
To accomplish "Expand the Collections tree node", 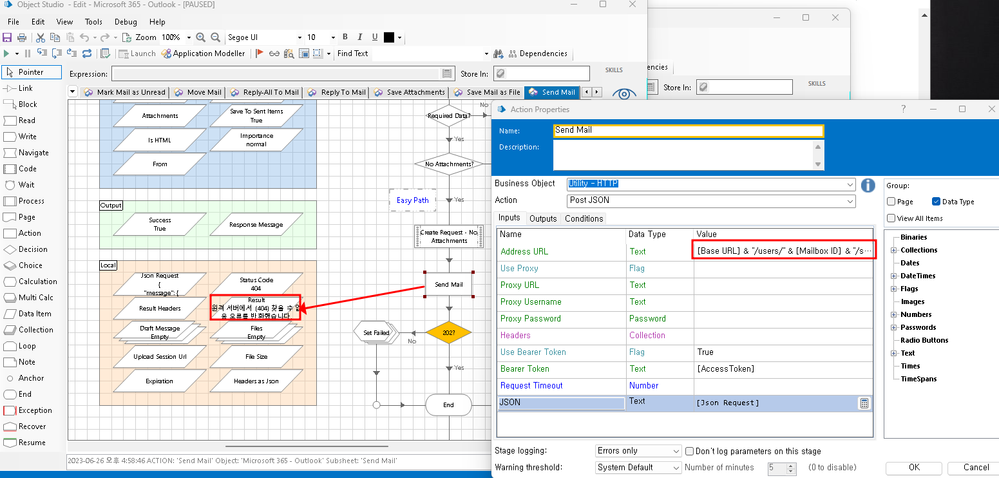I will coord(892,250).
